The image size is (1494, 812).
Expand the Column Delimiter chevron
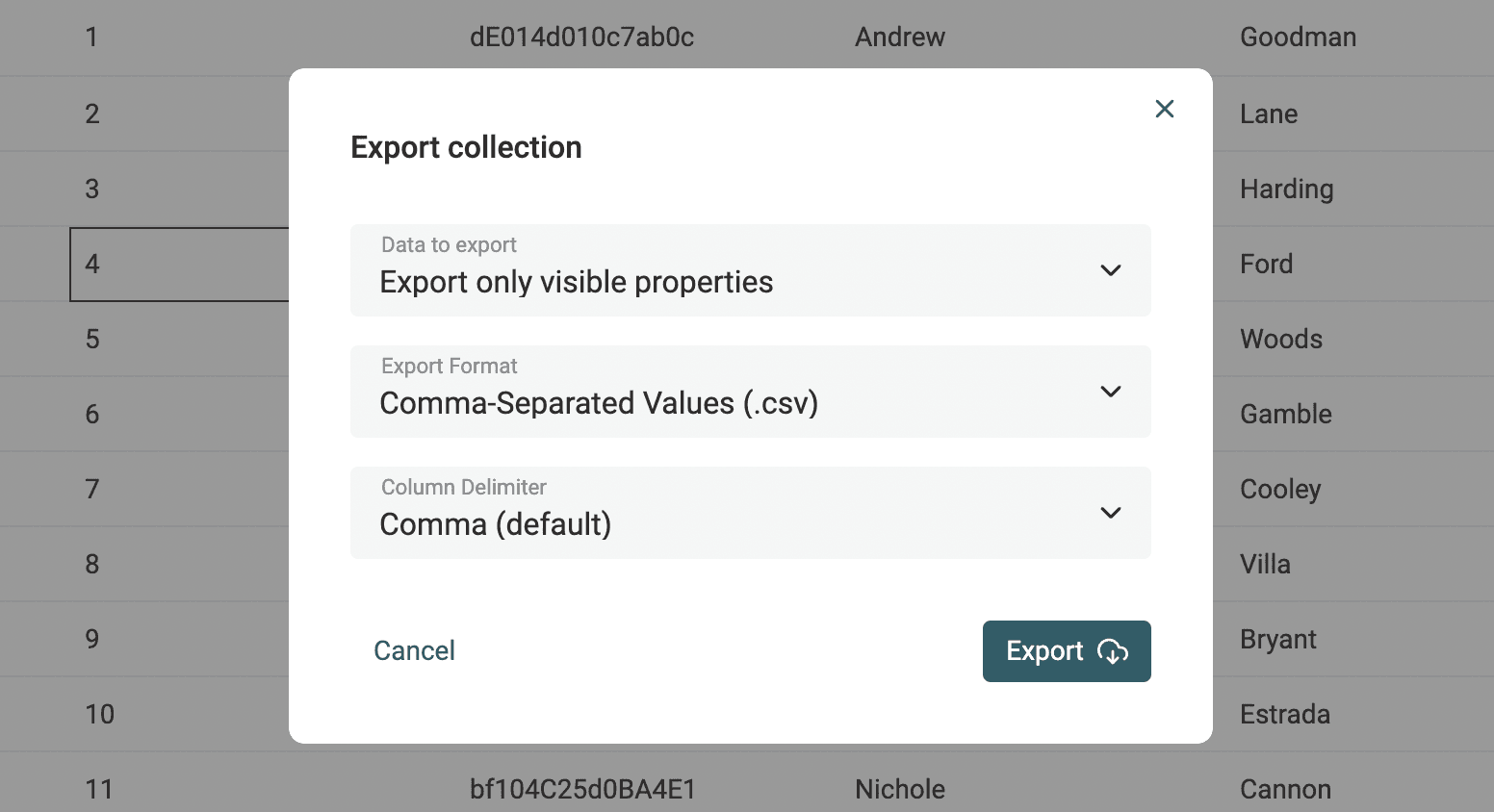pyautogui.click(x=1111, y=513)
